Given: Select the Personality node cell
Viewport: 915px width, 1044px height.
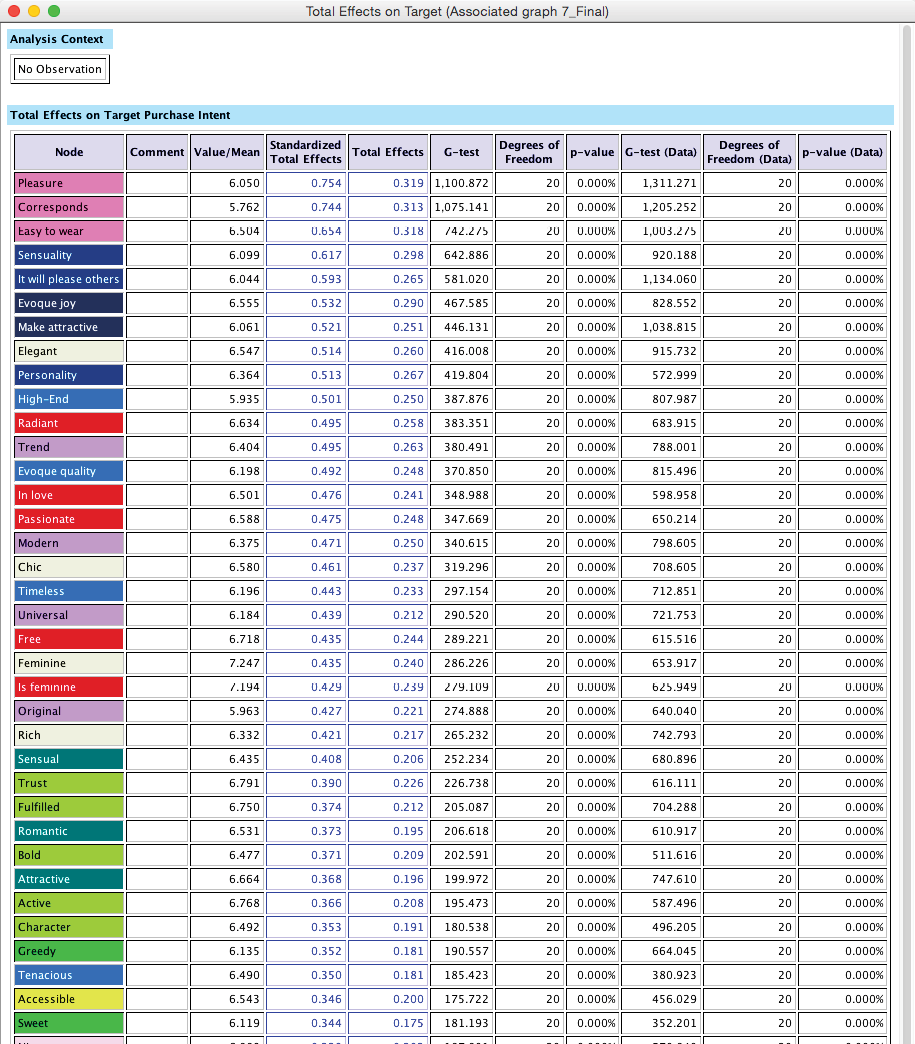Looking at the screenshot, I should (69, 375).
